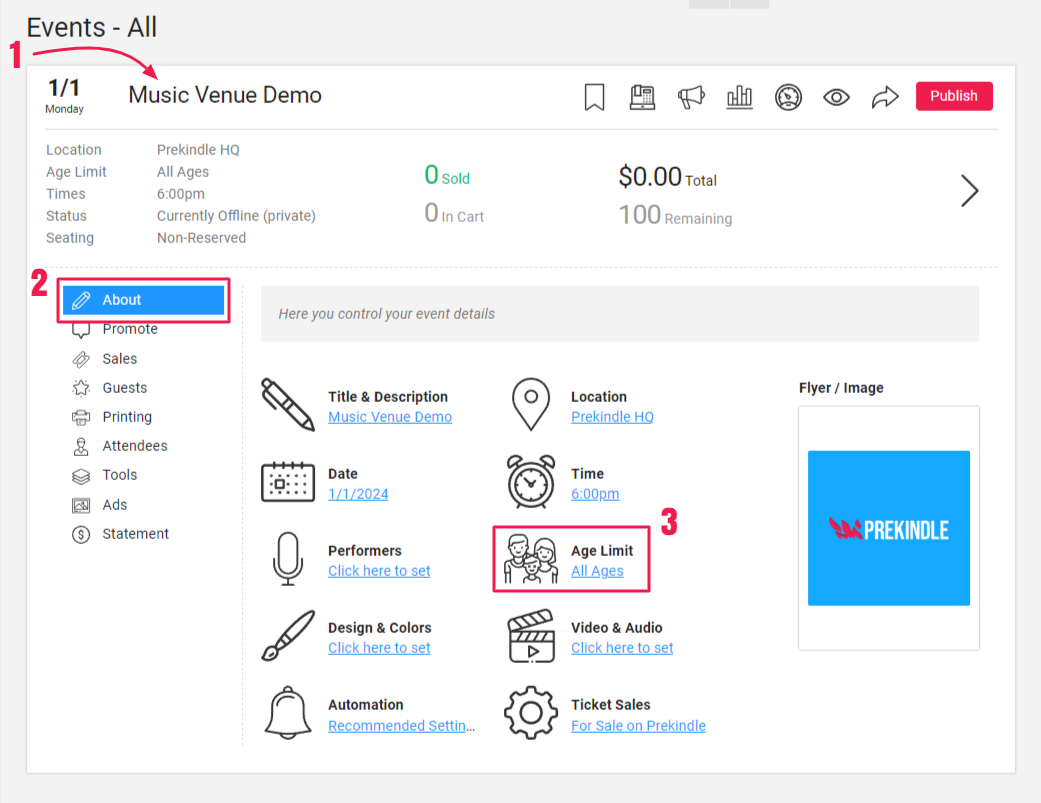This screenshot has width=1041, height=803.
Task: Click the microphone Performers icon
Action: tap(287, 559)
